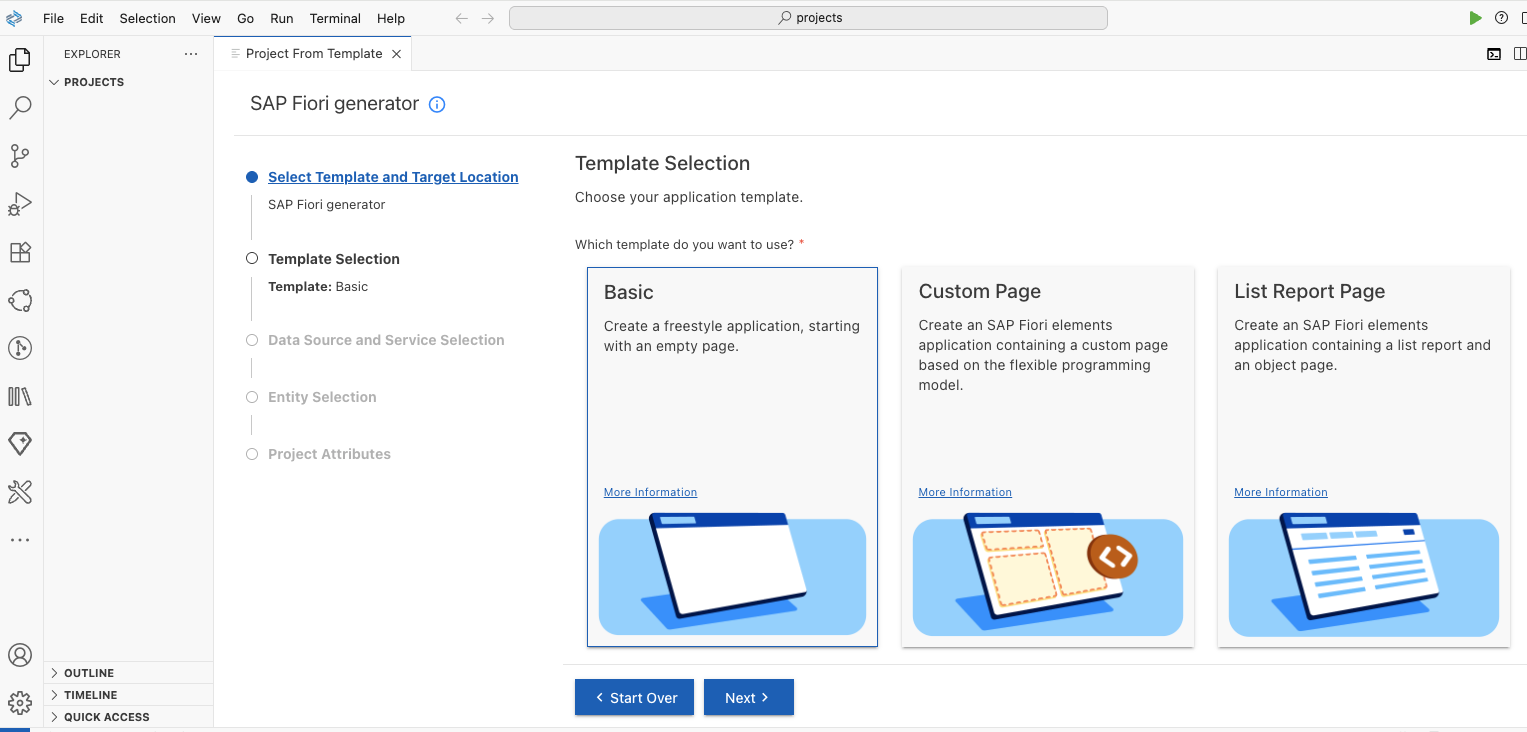Click the 'Template: Basic' step summary text
This screenshot has width=1527, height=732.
click(x=318, y=287)
